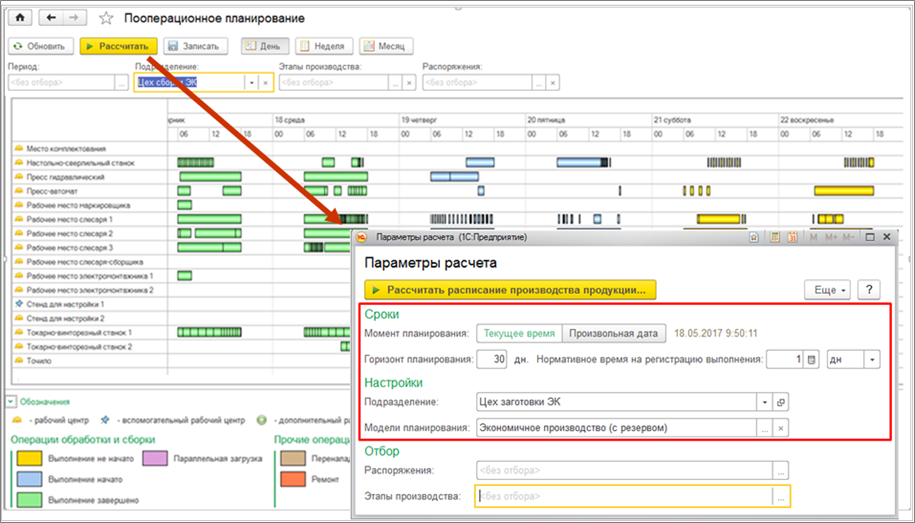Clear the Модели планирования field
Image resolution: width=915 pixels, height=523 pixels.
[x=782, y=428]
